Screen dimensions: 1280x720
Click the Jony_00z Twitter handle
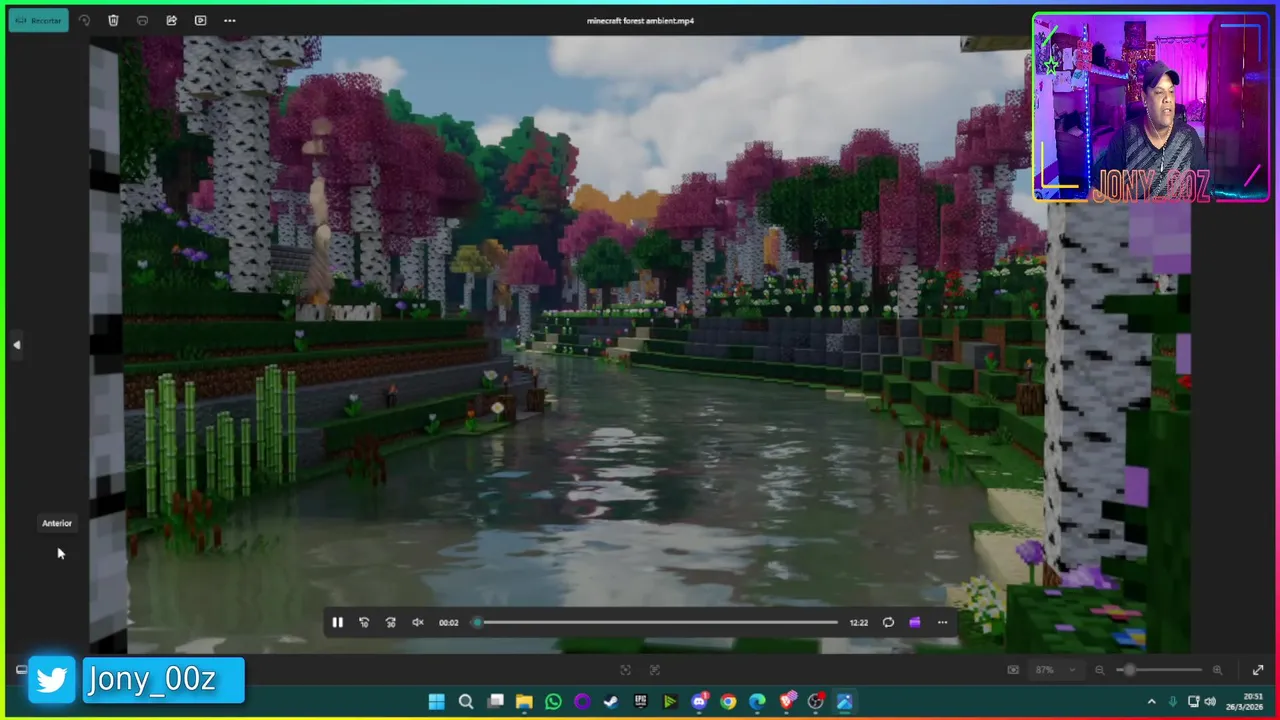[152, 679]
